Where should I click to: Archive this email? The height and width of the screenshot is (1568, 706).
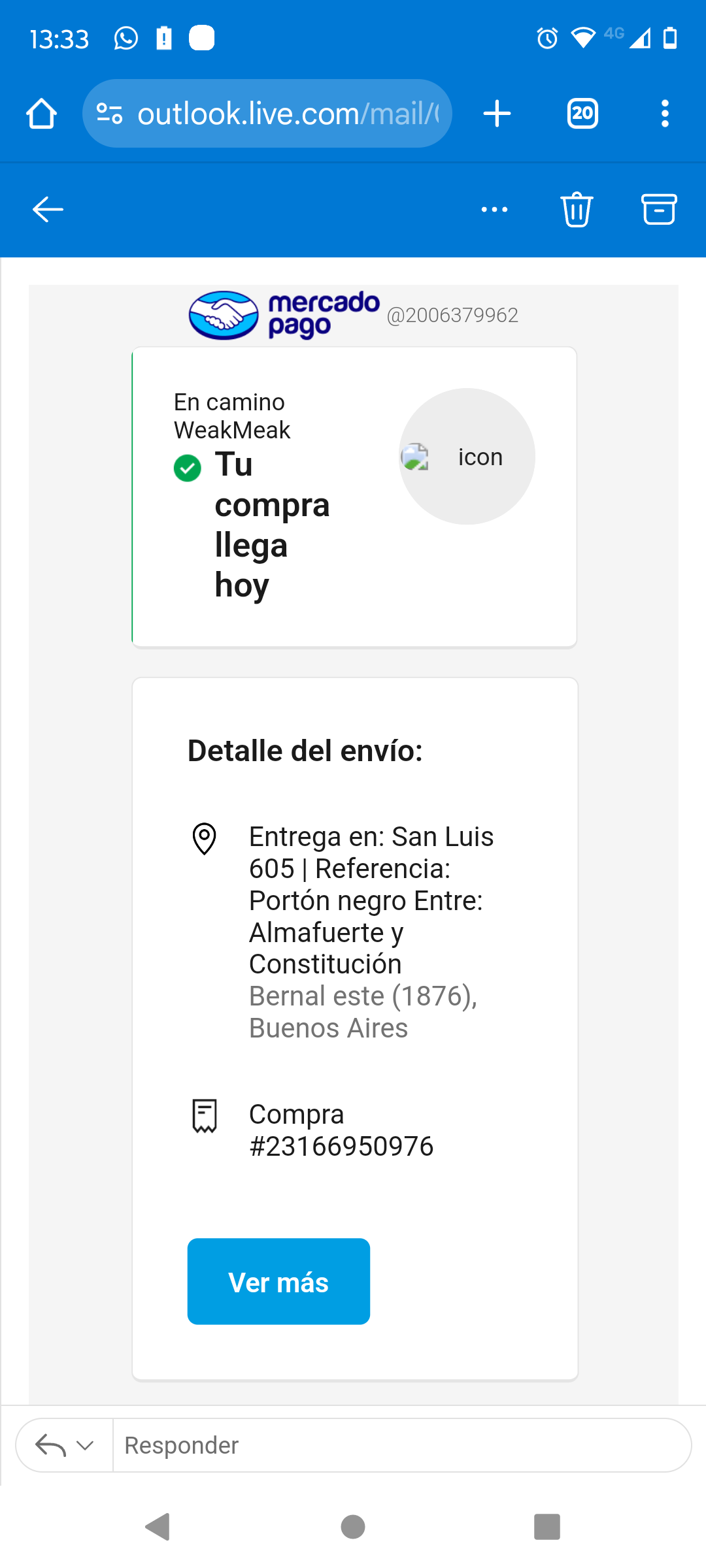(x=659, y=210)
